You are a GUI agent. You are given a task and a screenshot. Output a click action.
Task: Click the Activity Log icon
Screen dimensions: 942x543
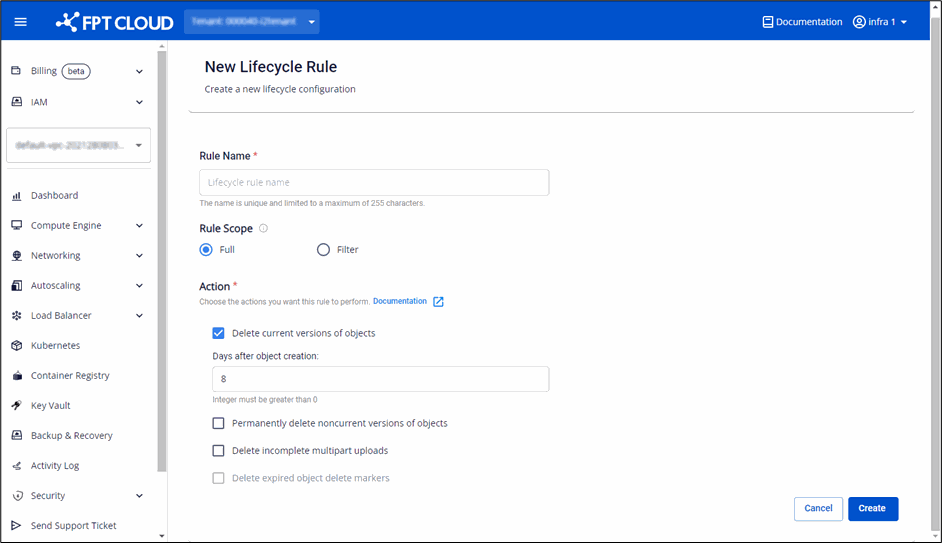click(17, 466)
